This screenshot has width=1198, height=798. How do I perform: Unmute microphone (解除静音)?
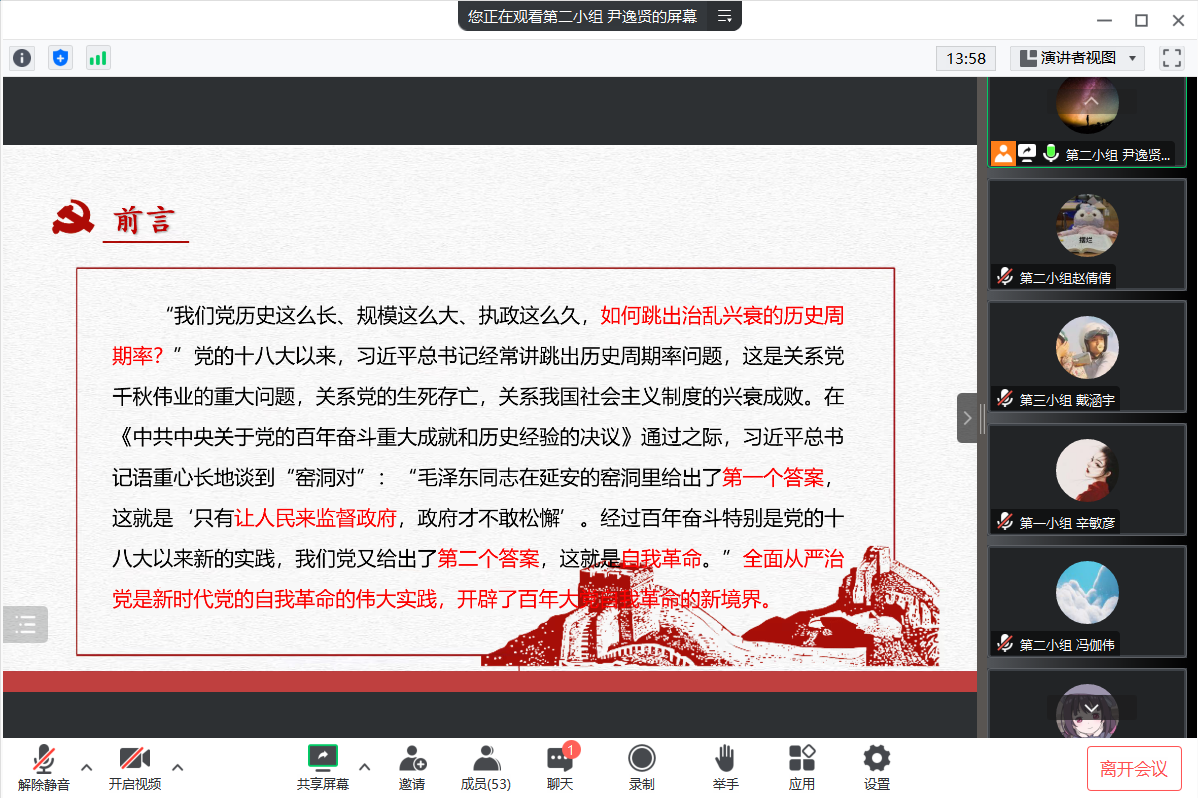tap(44, 768)
